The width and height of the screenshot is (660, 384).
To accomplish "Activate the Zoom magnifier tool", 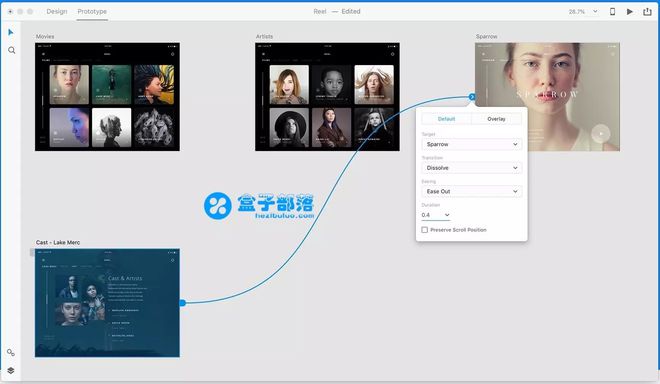I will click(11, 51).
